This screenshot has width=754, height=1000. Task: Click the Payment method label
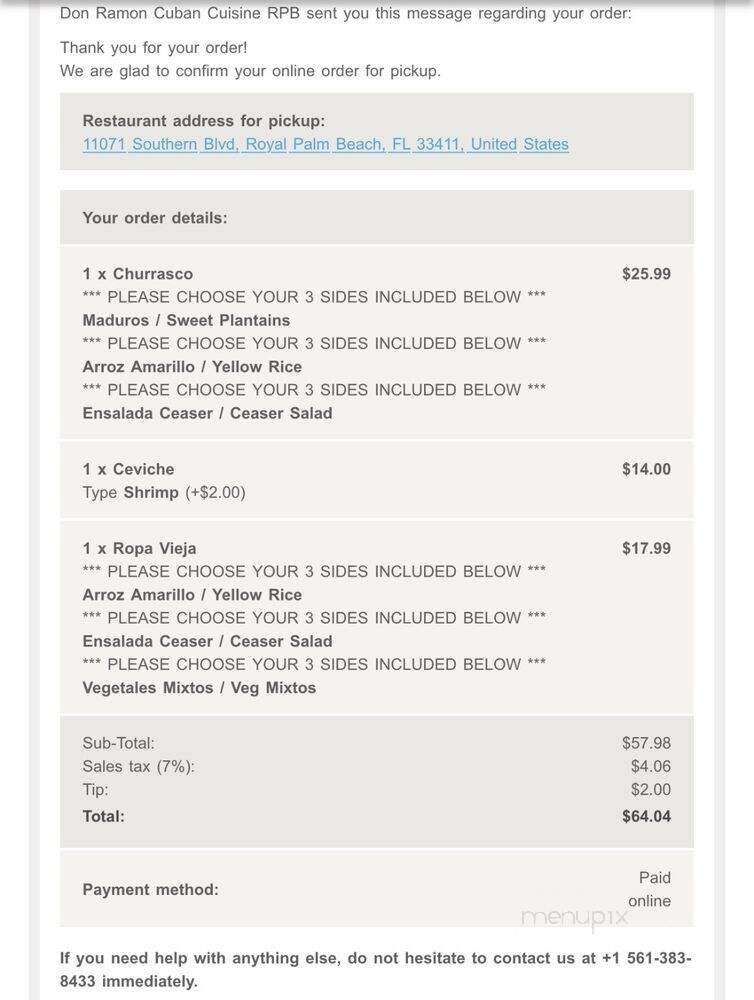click(x=150, y=889)
